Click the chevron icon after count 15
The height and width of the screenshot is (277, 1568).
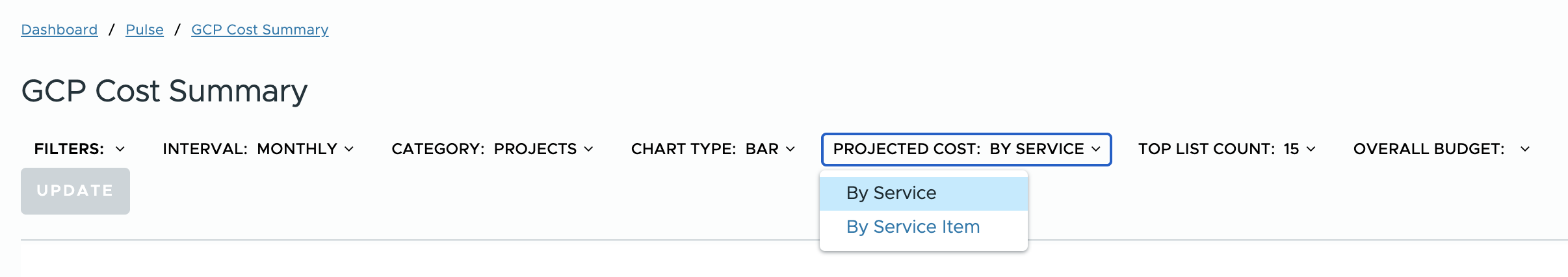[x=1311, y=149]
